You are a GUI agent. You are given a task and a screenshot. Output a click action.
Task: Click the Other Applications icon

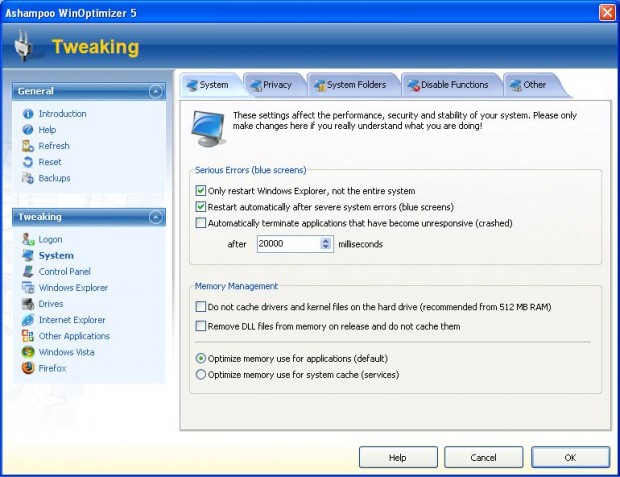(28, 336)
